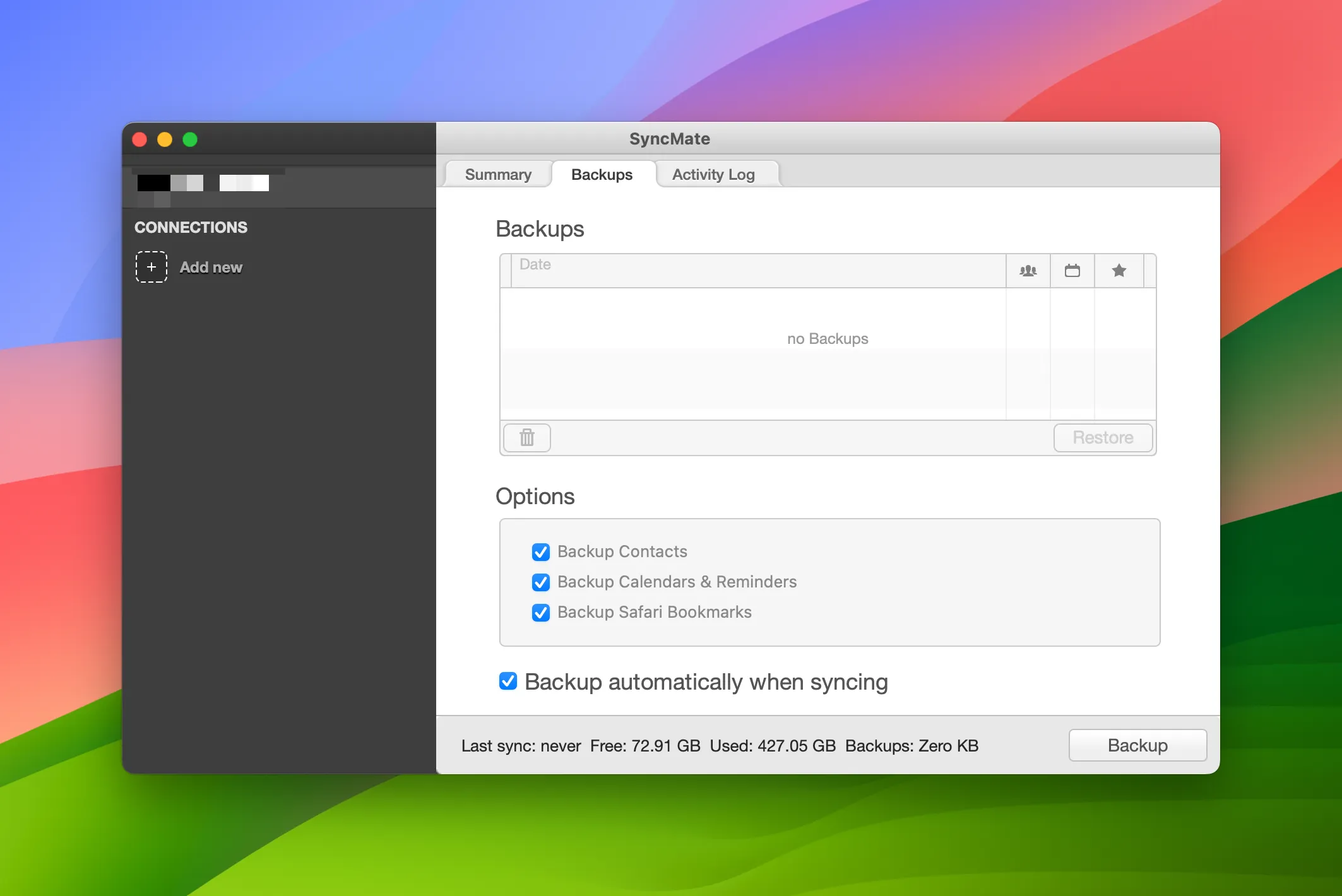Click 'Last sync: never' status text
1342x896 pixels.
click(x=521, y=746)
